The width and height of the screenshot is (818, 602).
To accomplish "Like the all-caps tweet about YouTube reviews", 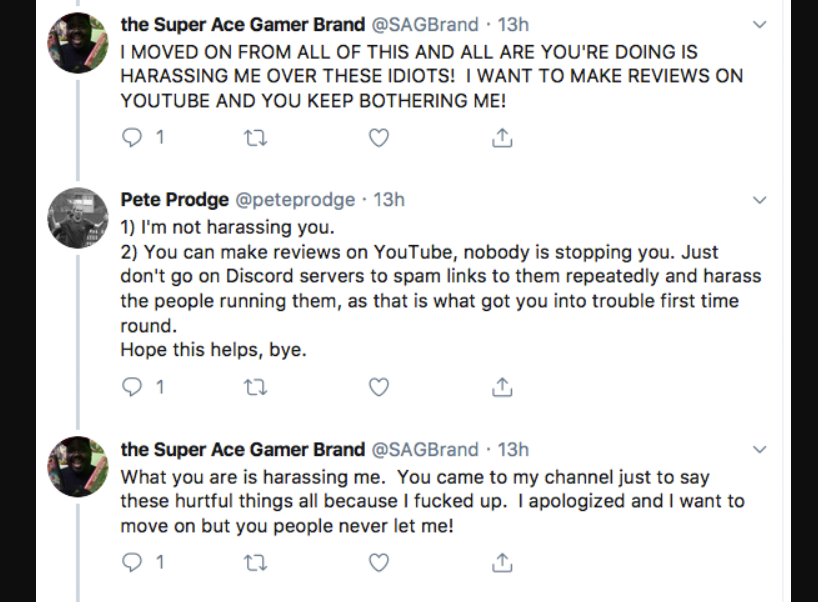I will coord(379,138).
